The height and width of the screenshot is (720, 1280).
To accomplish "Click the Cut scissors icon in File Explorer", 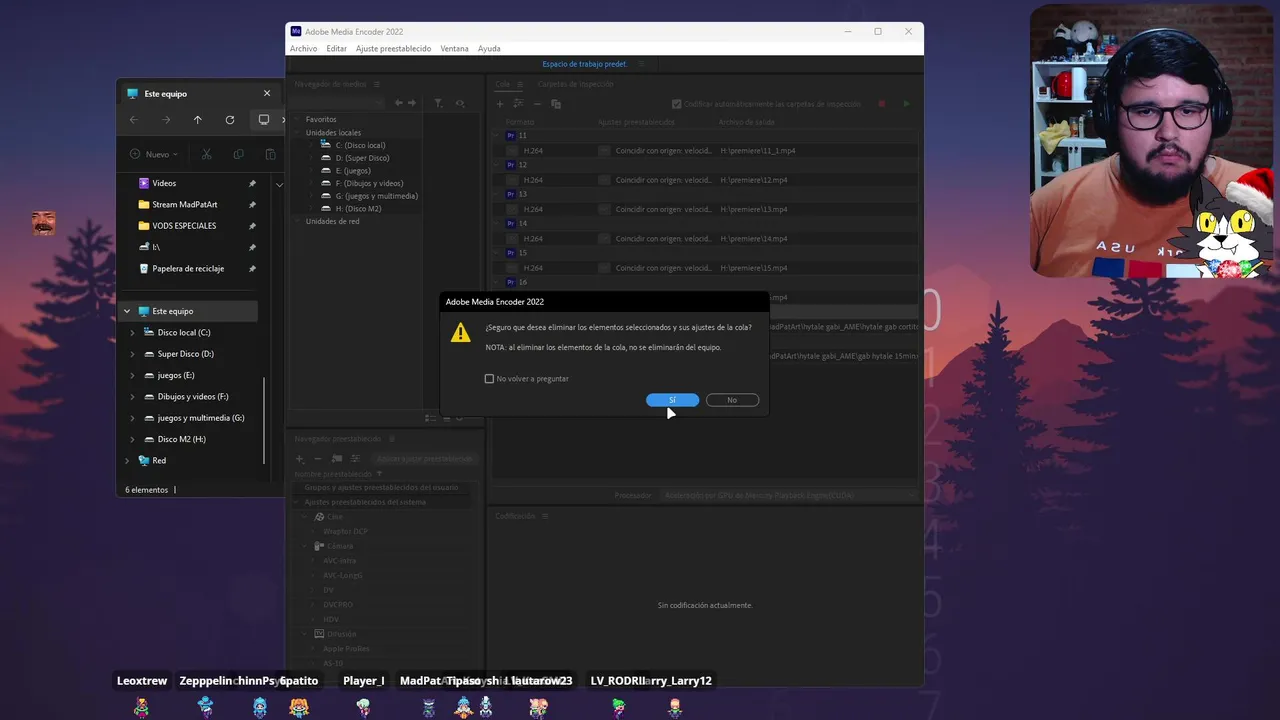I will coord(206,154).
